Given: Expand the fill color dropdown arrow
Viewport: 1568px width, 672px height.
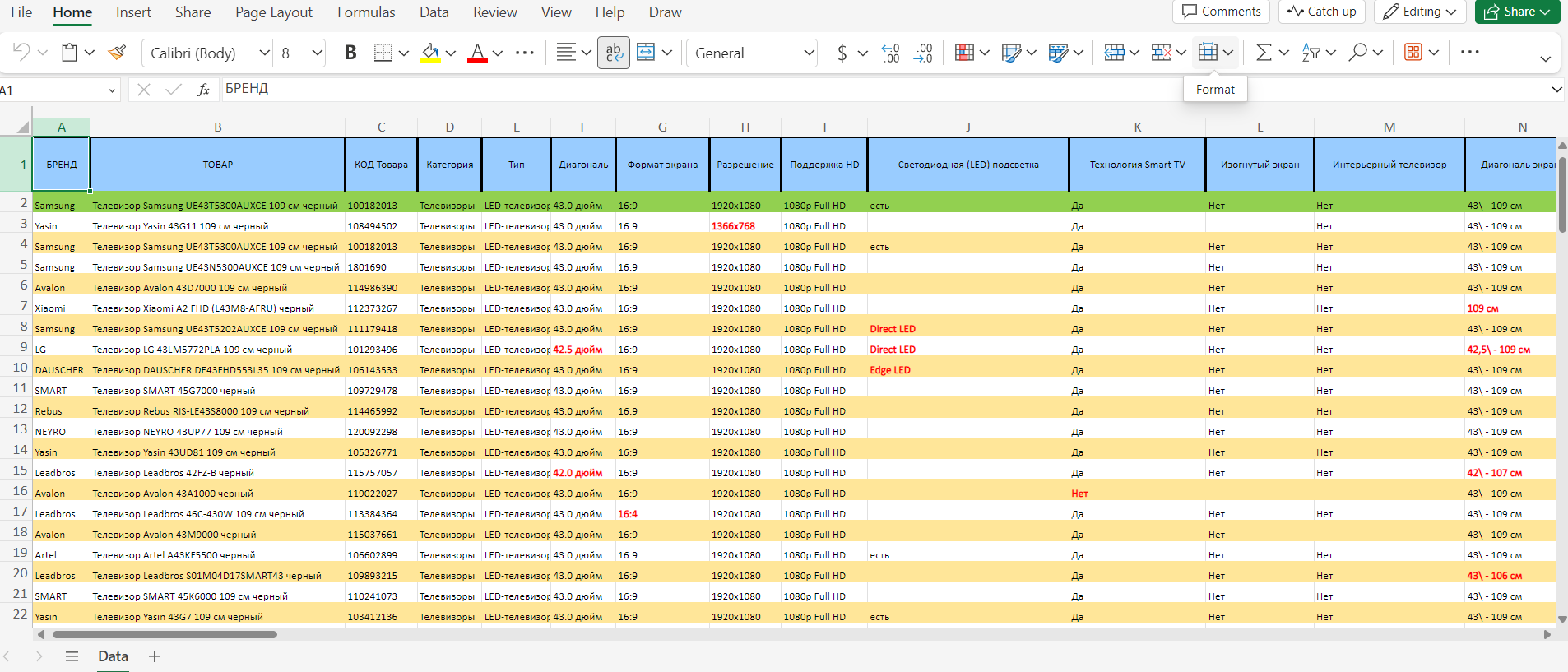Looking at the screenshot, I should [x=451, y=53].
